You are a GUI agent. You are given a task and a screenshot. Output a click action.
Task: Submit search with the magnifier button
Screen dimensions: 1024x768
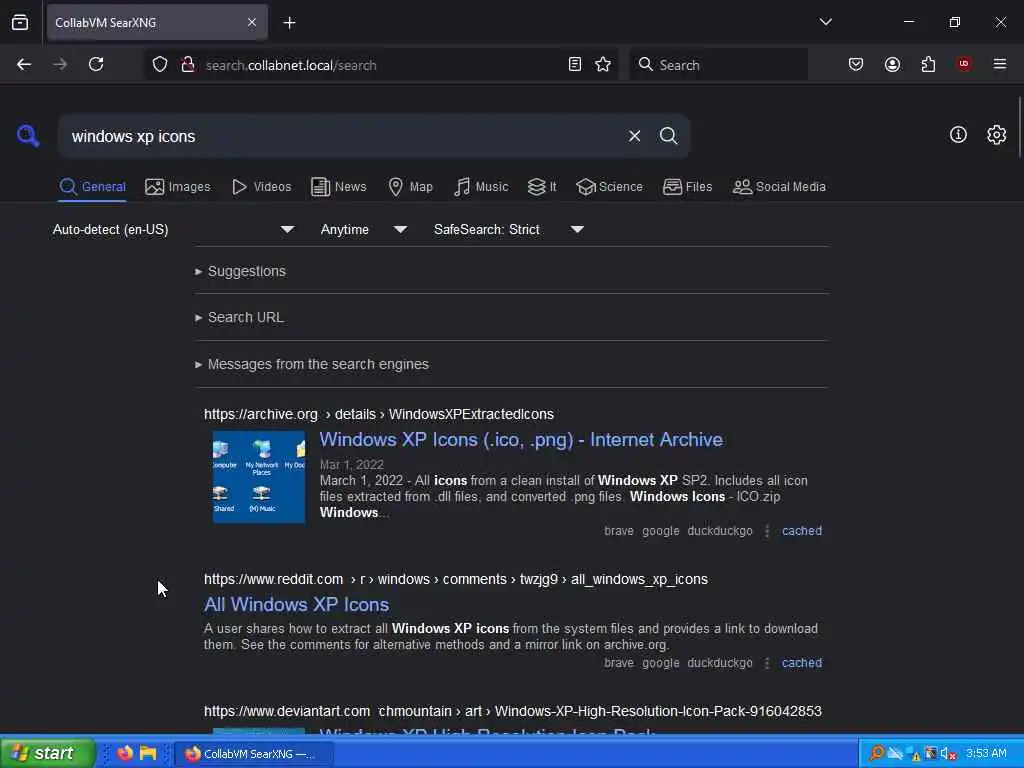(668, 136)
